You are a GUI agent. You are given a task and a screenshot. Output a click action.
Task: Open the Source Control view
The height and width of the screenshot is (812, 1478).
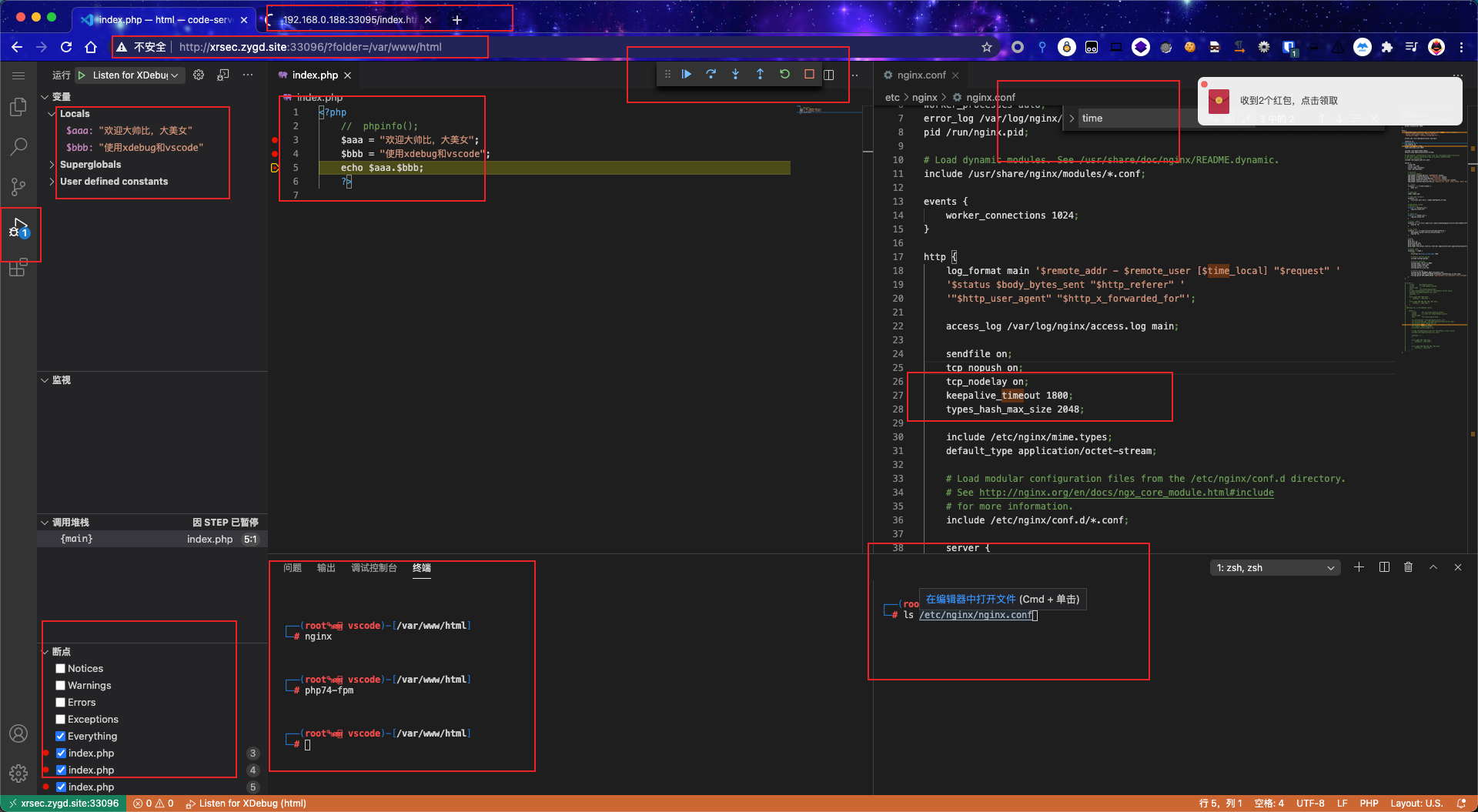(x=18, y=186)
